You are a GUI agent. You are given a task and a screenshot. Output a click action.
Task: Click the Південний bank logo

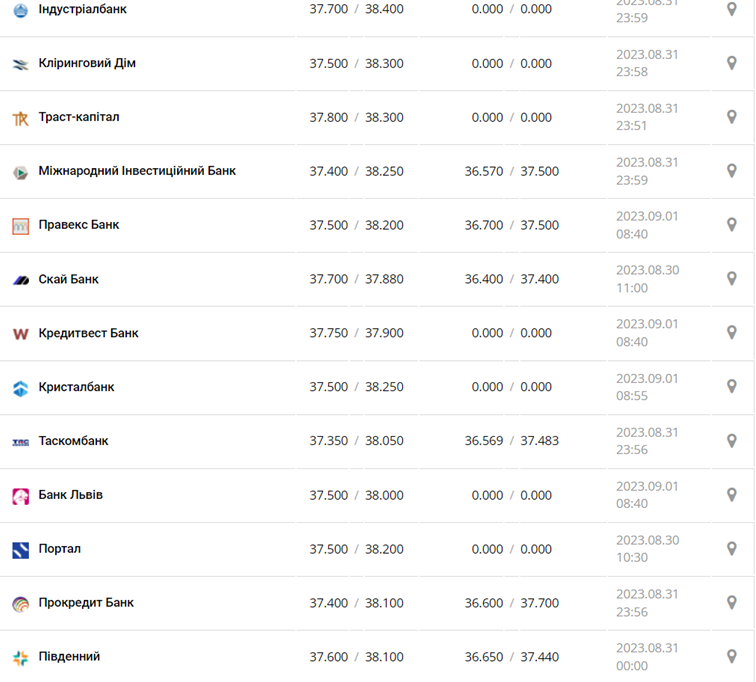pos(20,658)
